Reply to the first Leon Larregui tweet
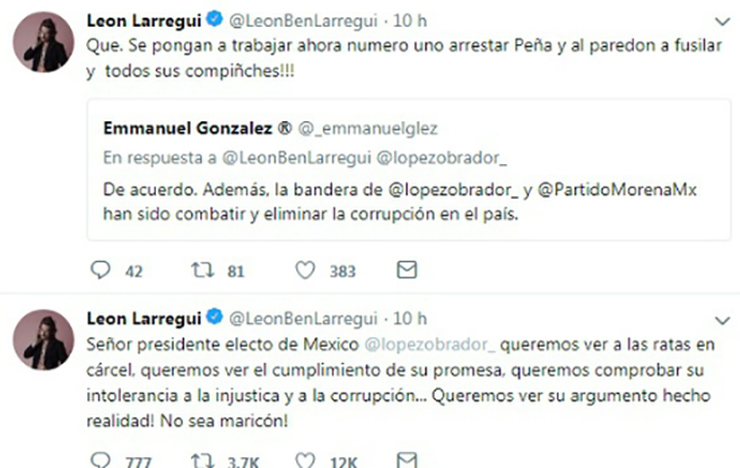 [x=100, y=270]
